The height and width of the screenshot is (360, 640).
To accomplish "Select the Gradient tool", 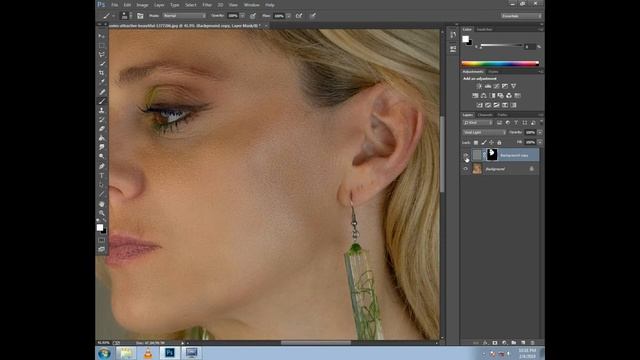I will [x=102, y=138].
